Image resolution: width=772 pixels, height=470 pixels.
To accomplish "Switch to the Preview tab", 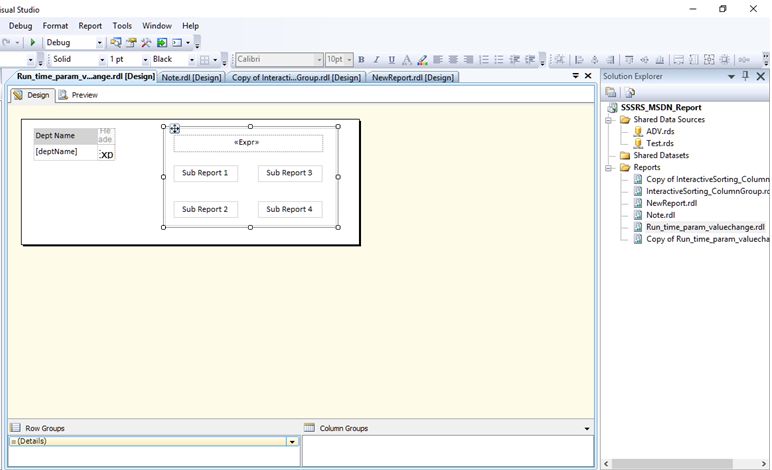I will (78, 96).
